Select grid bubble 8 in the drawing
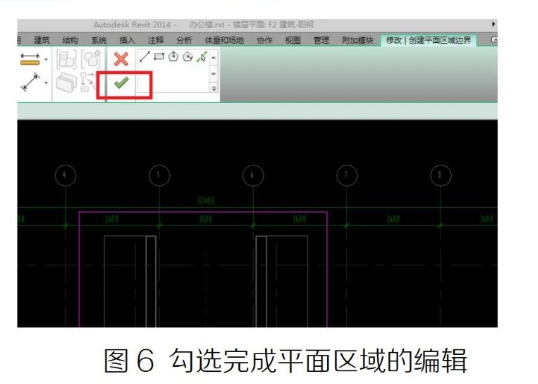Screen dimensions: 538x384 (441, 175)
